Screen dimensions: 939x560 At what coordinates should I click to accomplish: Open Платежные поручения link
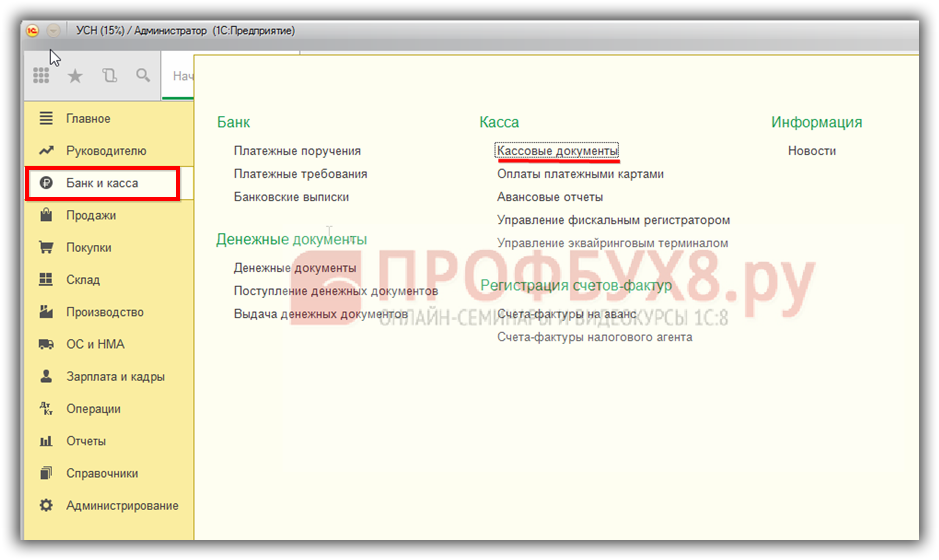point(297,151)
